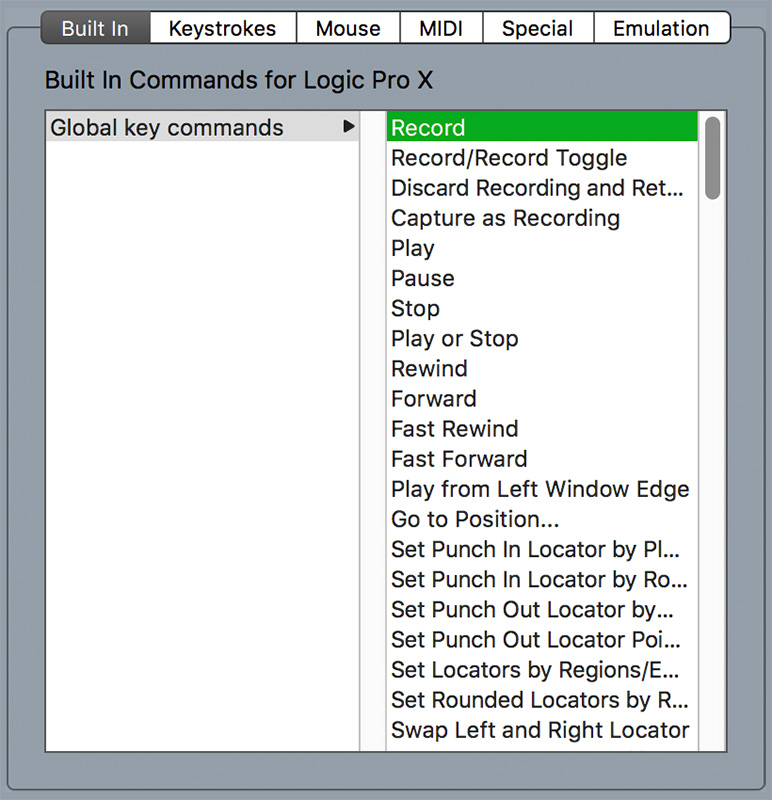
Task: Open the Mouse tab
Action: [x=348, y=29]
